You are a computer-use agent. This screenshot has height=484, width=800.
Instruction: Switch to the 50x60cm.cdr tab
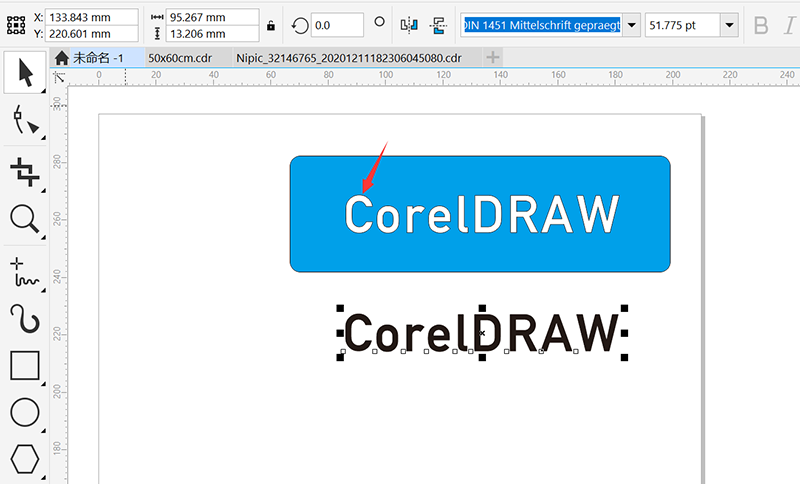tap(180, 58)
